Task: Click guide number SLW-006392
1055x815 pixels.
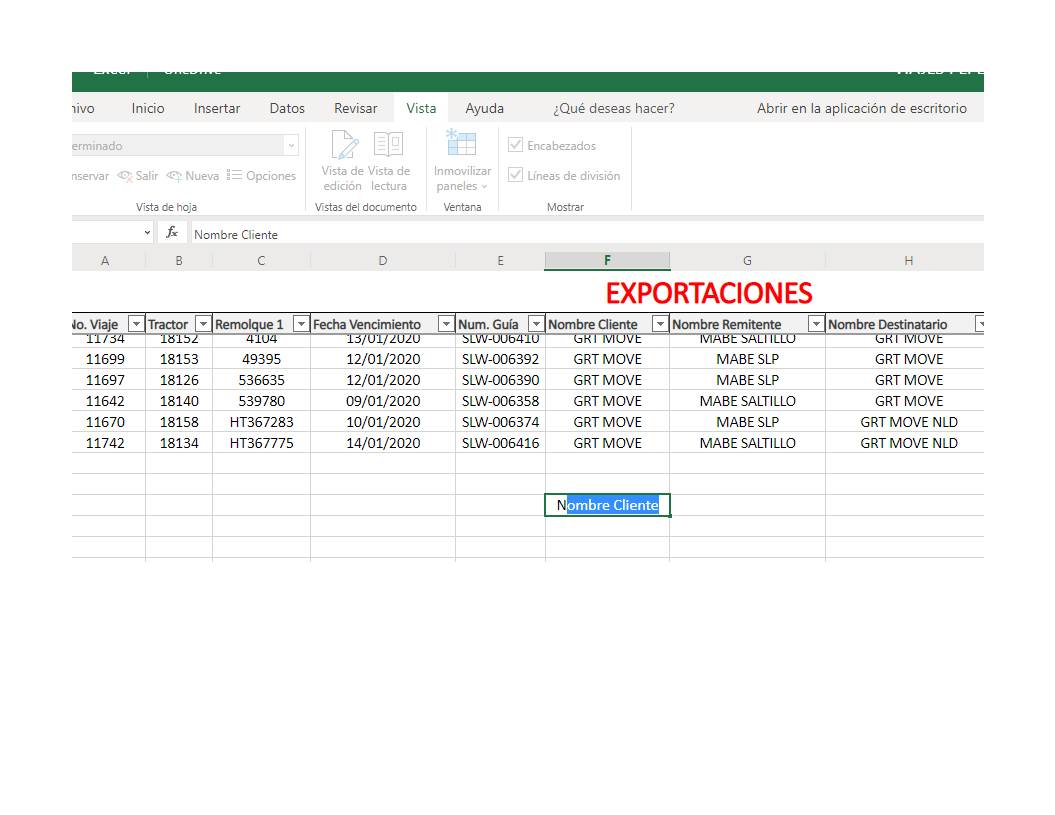Action: [x=501, y=359]
